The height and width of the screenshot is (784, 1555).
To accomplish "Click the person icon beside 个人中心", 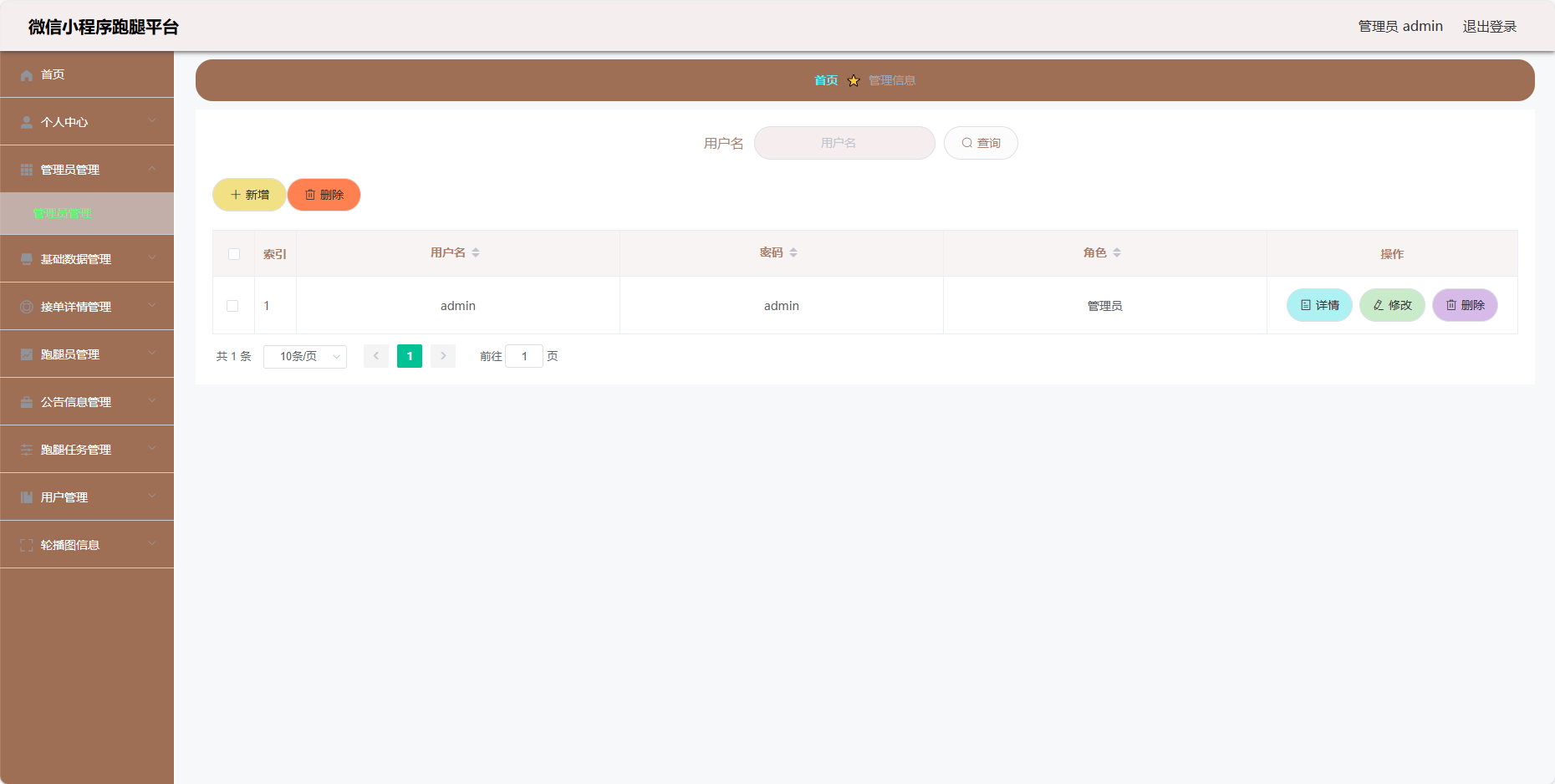I will click(x=27, y=122).
